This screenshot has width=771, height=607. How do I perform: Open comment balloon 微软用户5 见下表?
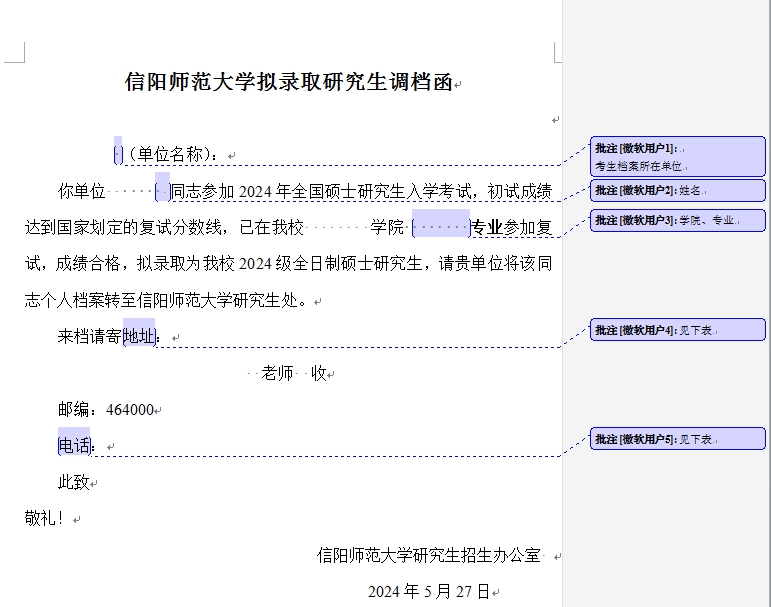678,439
